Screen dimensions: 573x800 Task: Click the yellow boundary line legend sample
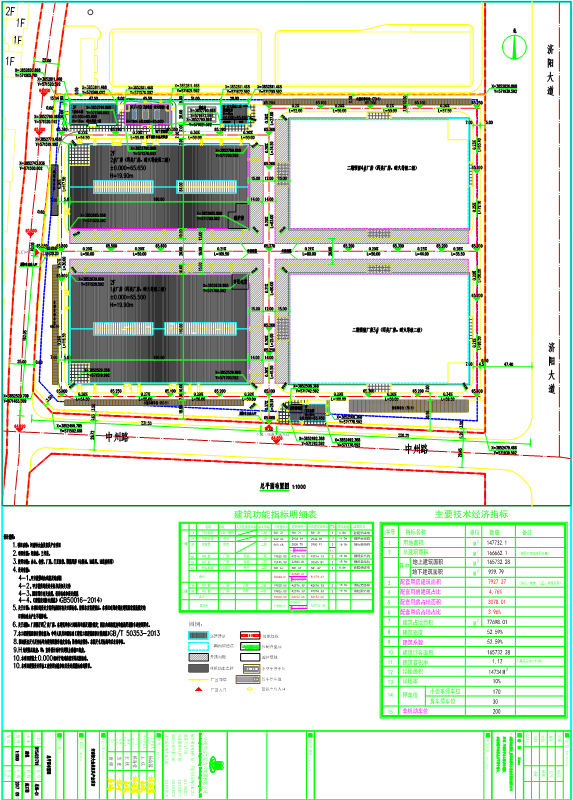click(x=198, y=680)
